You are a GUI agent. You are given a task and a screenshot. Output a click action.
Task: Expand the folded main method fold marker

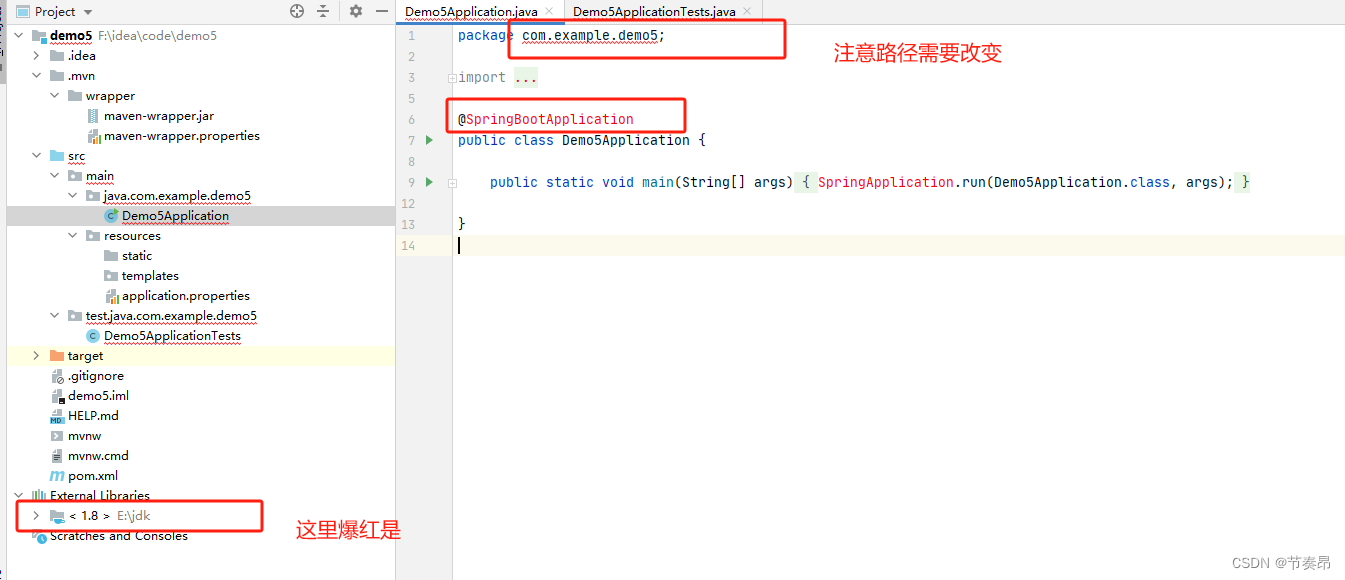tap(452, 183)
